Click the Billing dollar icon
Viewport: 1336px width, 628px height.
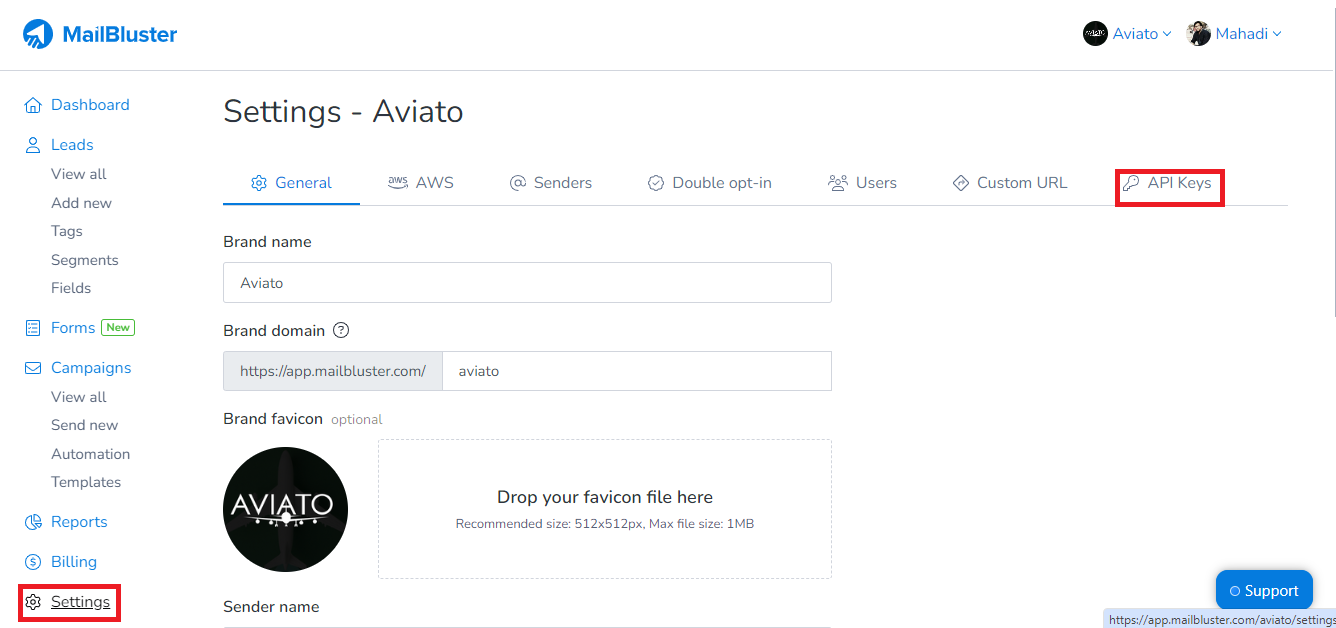point(33,562)
